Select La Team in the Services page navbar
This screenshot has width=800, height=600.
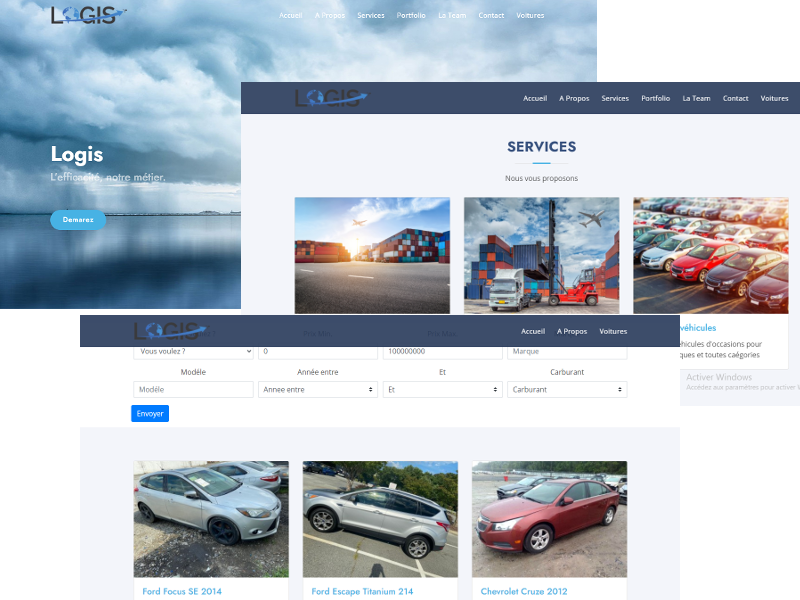[x=696, y=98]
